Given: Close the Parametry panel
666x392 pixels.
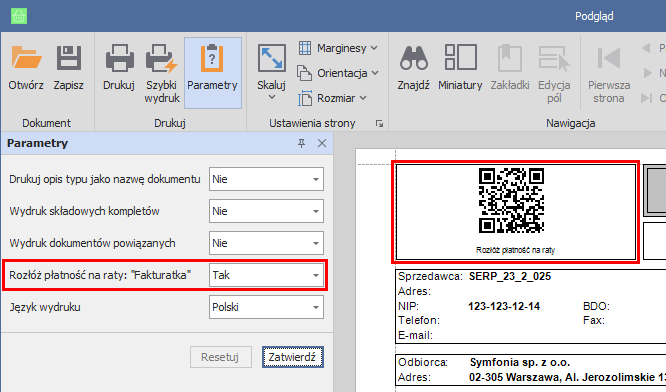Looking at the screenshot, I should (x=322, y=143).
